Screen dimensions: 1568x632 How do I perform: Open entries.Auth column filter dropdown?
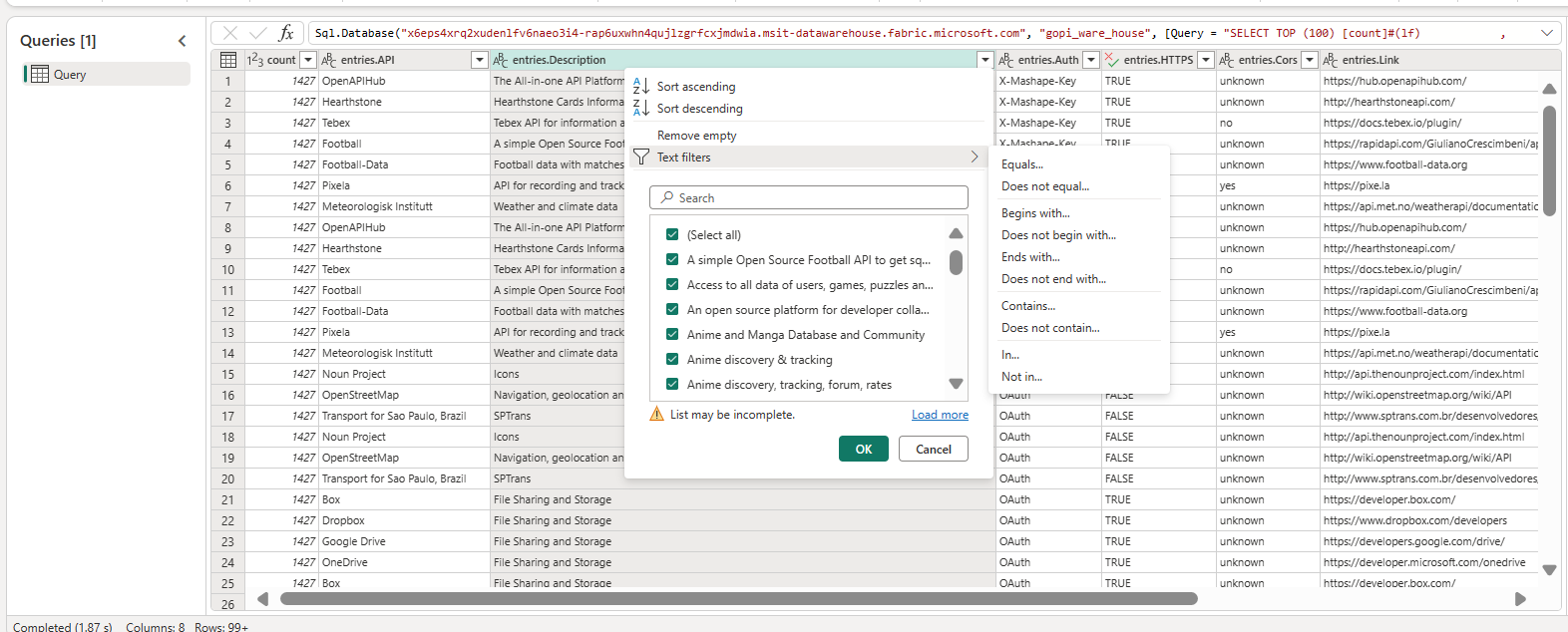[x=1091, y=60]
